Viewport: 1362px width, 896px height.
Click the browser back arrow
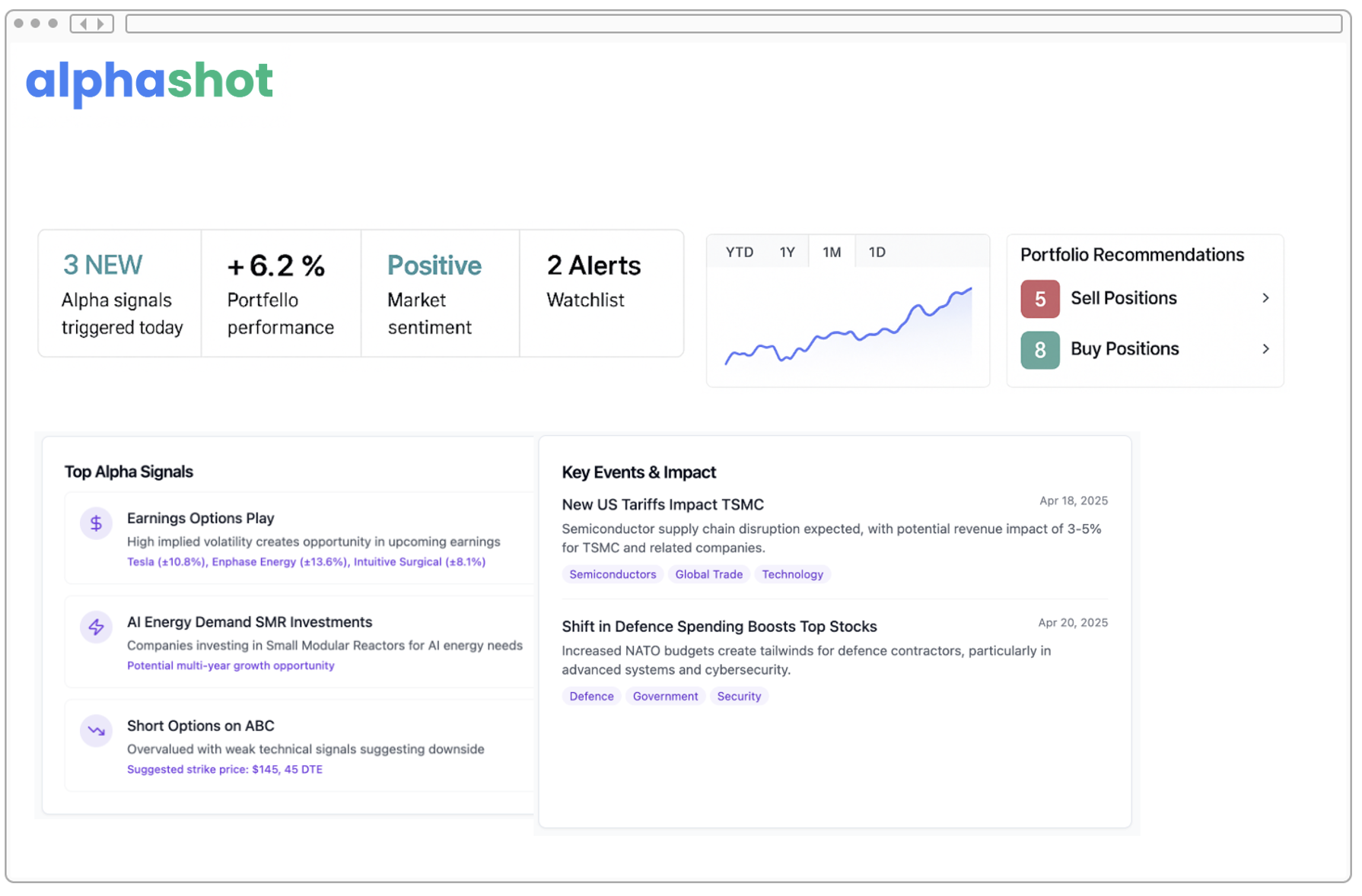83,24
